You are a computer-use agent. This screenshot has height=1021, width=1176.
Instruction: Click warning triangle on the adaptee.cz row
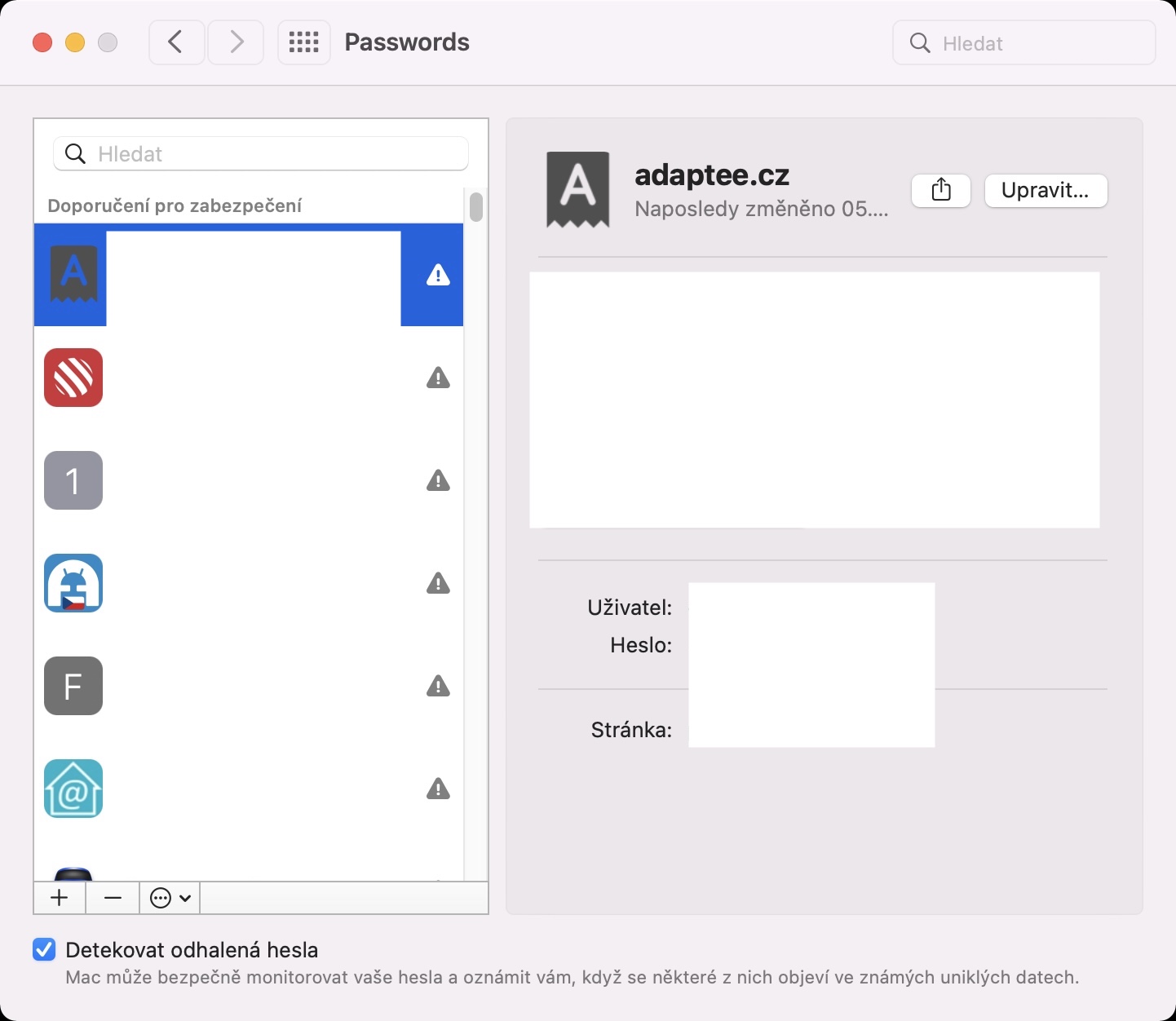coord(439,275)
